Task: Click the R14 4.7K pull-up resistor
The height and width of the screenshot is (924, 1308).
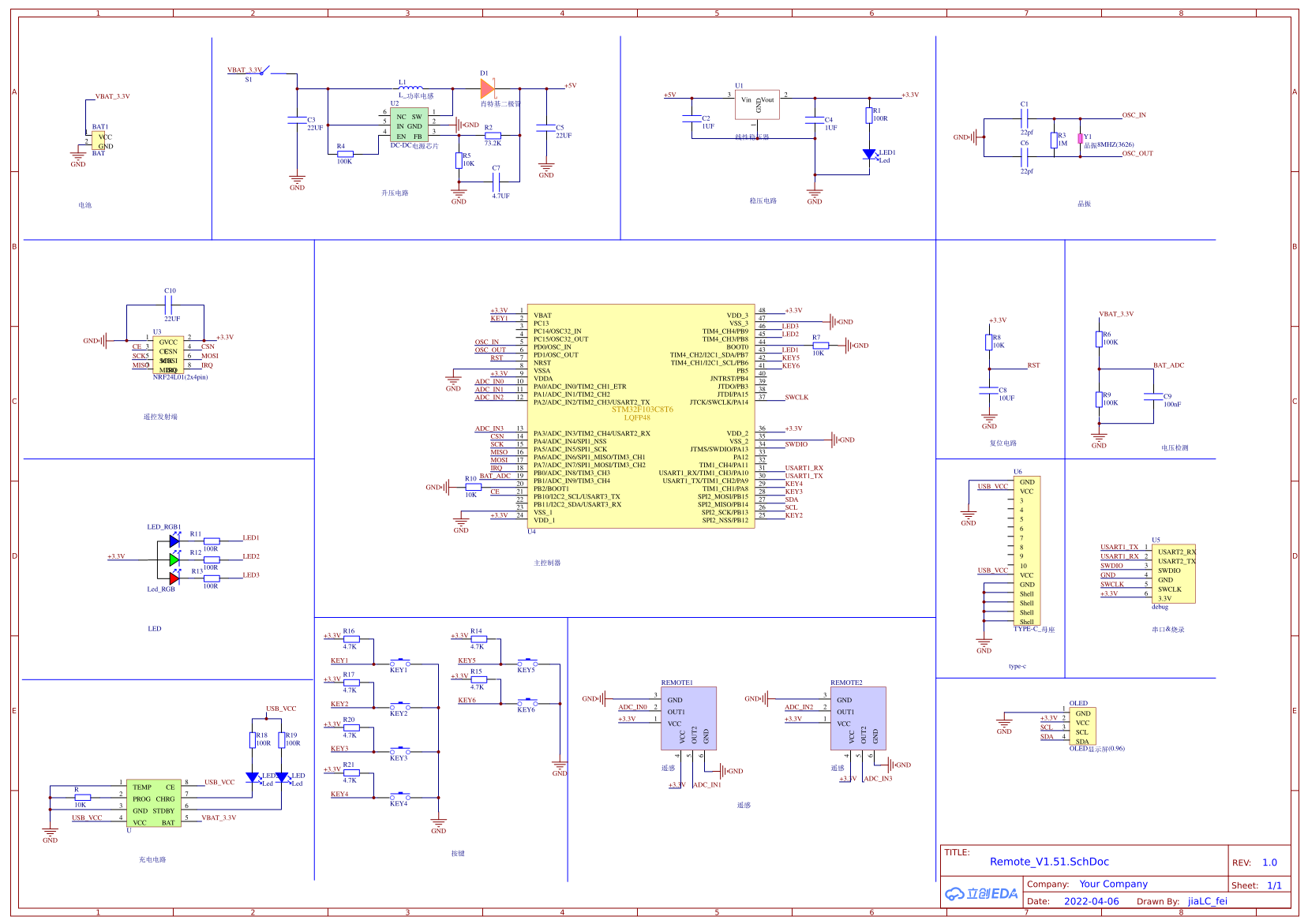Action: tap(478, 639)
